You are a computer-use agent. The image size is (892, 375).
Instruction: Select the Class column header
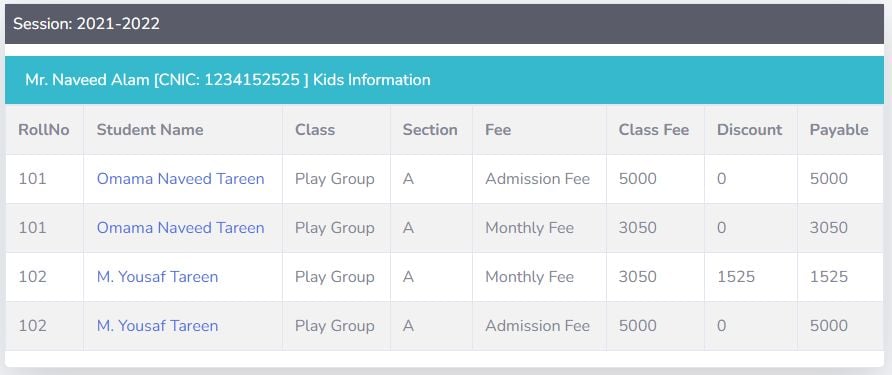(x=336, y=130)
